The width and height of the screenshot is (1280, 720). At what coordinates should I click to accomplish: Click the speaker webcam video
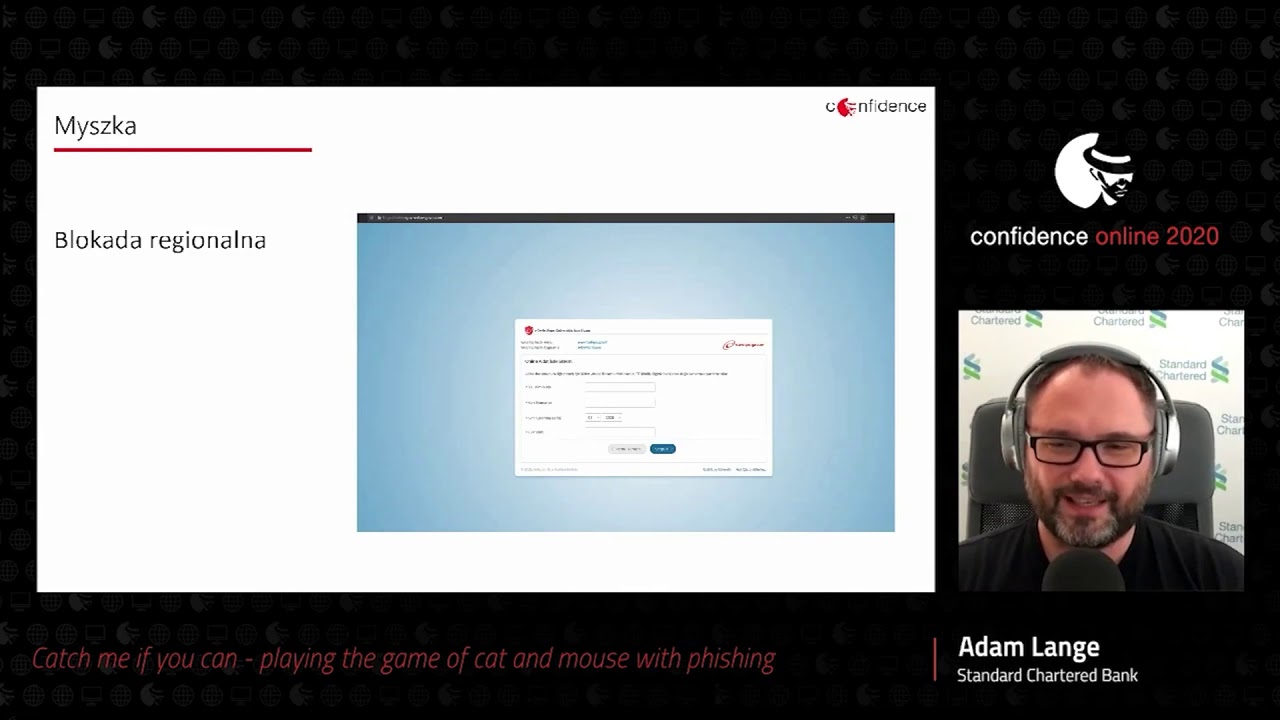click(x=1101, y=450)
